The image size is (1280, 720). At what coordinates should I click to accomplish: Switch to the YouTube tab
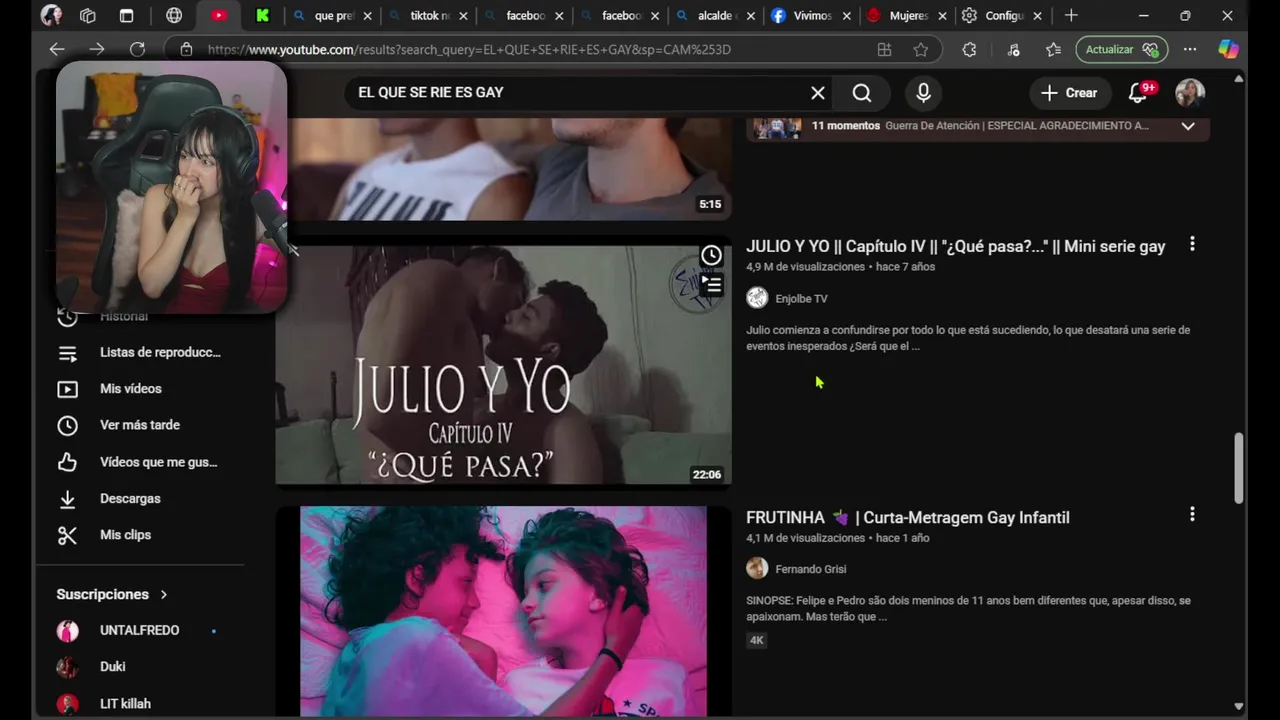pyautogui.click(x=219, y=15)
